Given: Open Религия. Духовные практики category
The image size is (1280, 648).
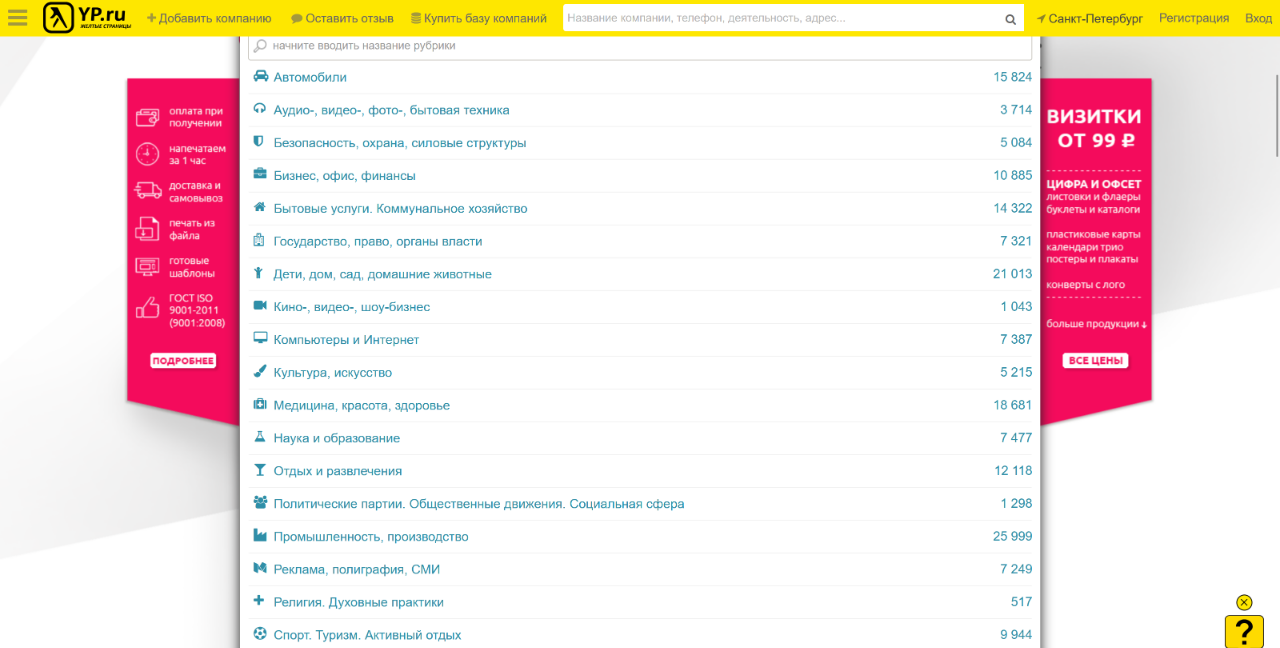Looking at the screenshot, I should pos(359,602).
